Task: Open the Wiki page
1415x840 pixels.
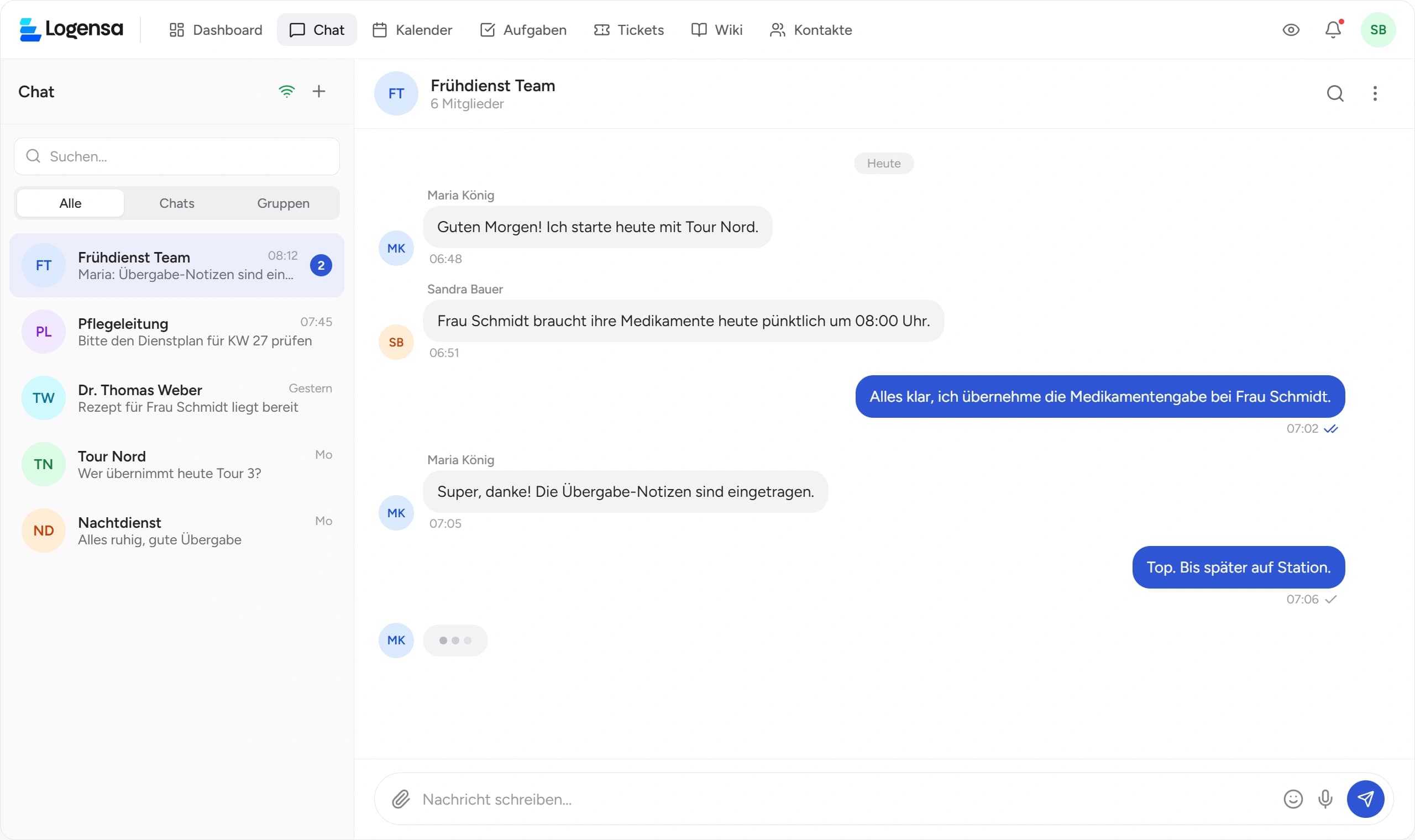Action: point(716,29)
